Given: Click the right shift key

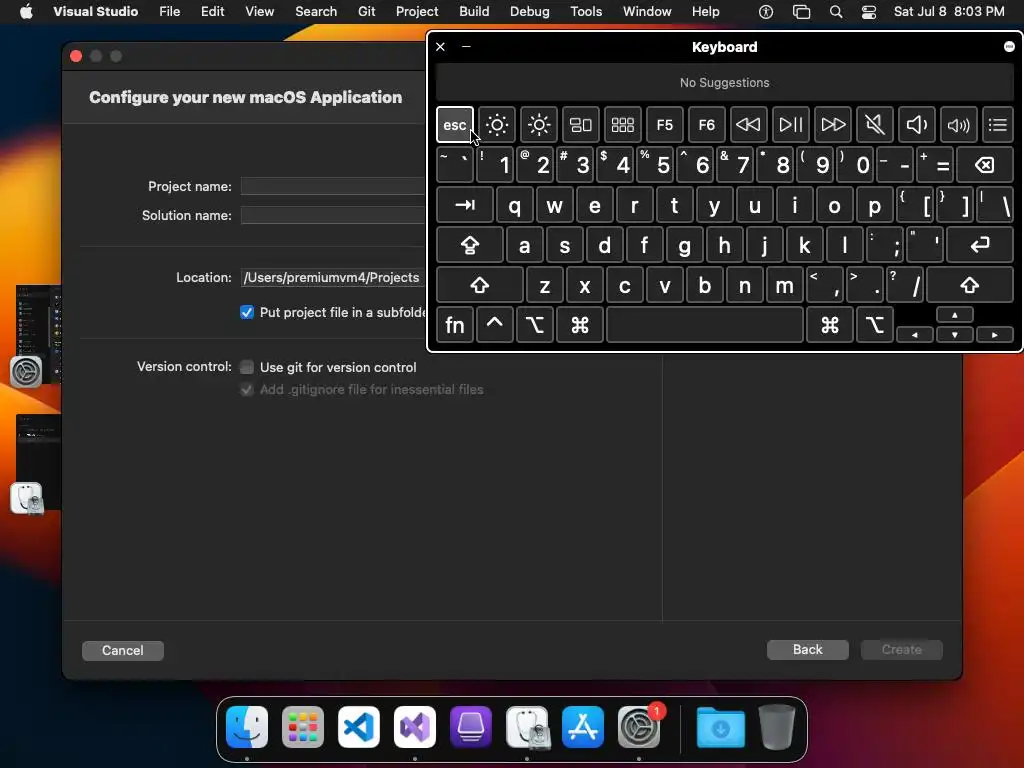Looking at the screenshot, I should 970,285.
